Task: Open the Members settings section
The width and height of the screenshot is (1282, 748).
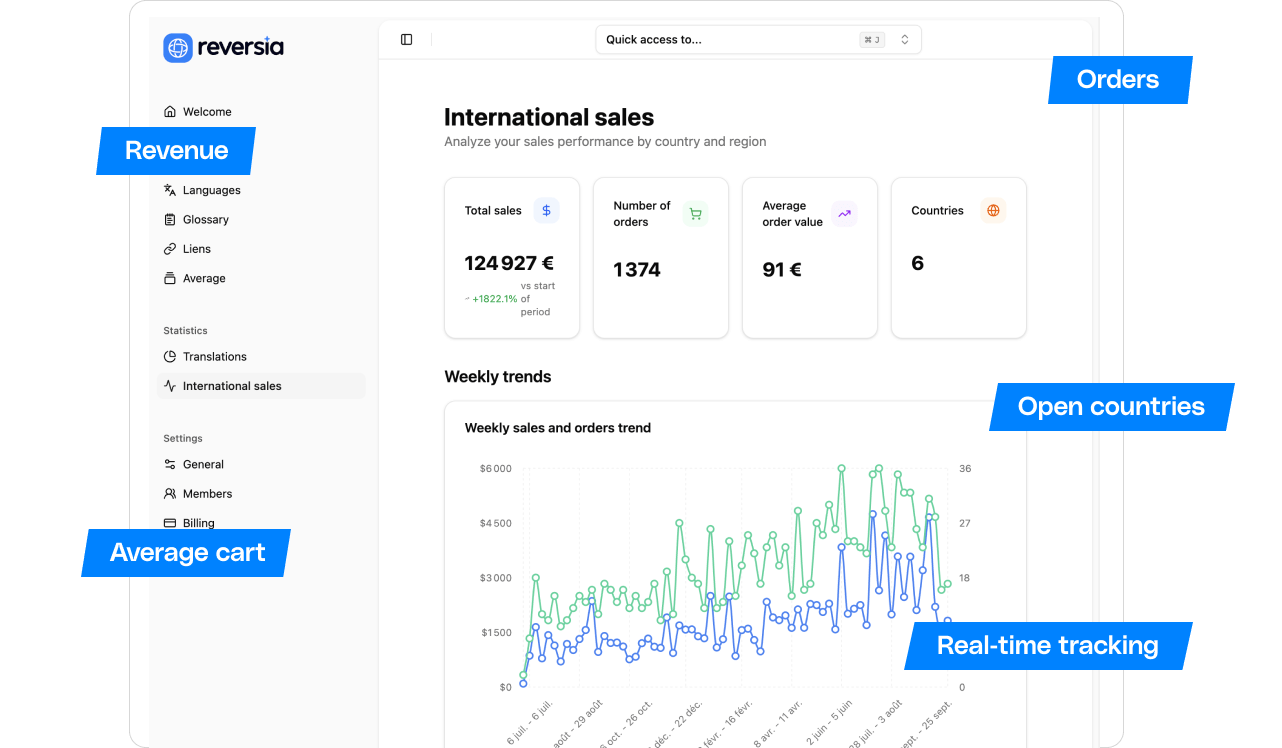Action: 207,493
